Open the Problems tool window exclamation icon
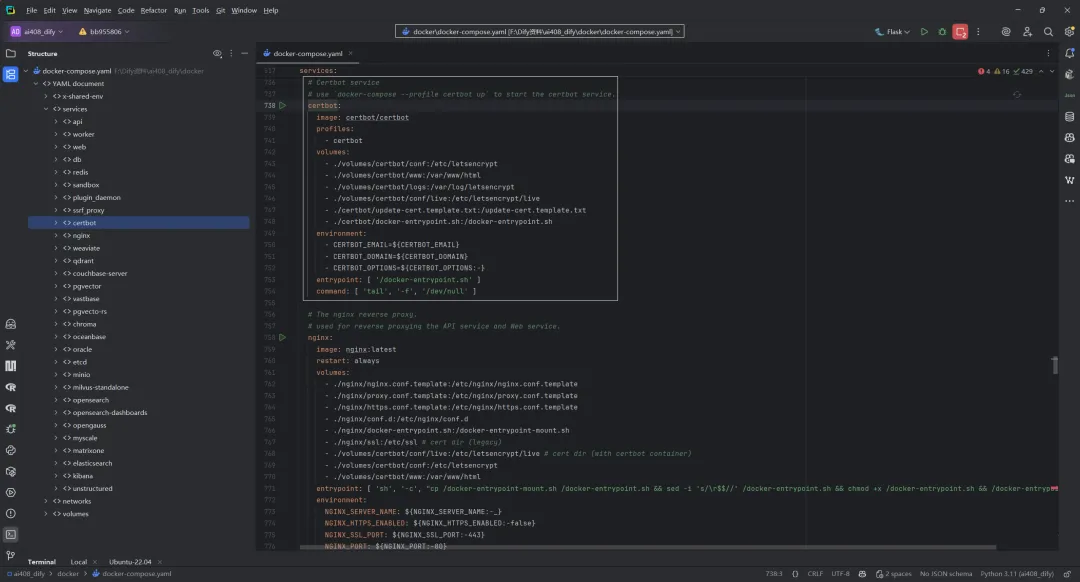The width and height of the screenshot is (1080, 582). point(10,513)
